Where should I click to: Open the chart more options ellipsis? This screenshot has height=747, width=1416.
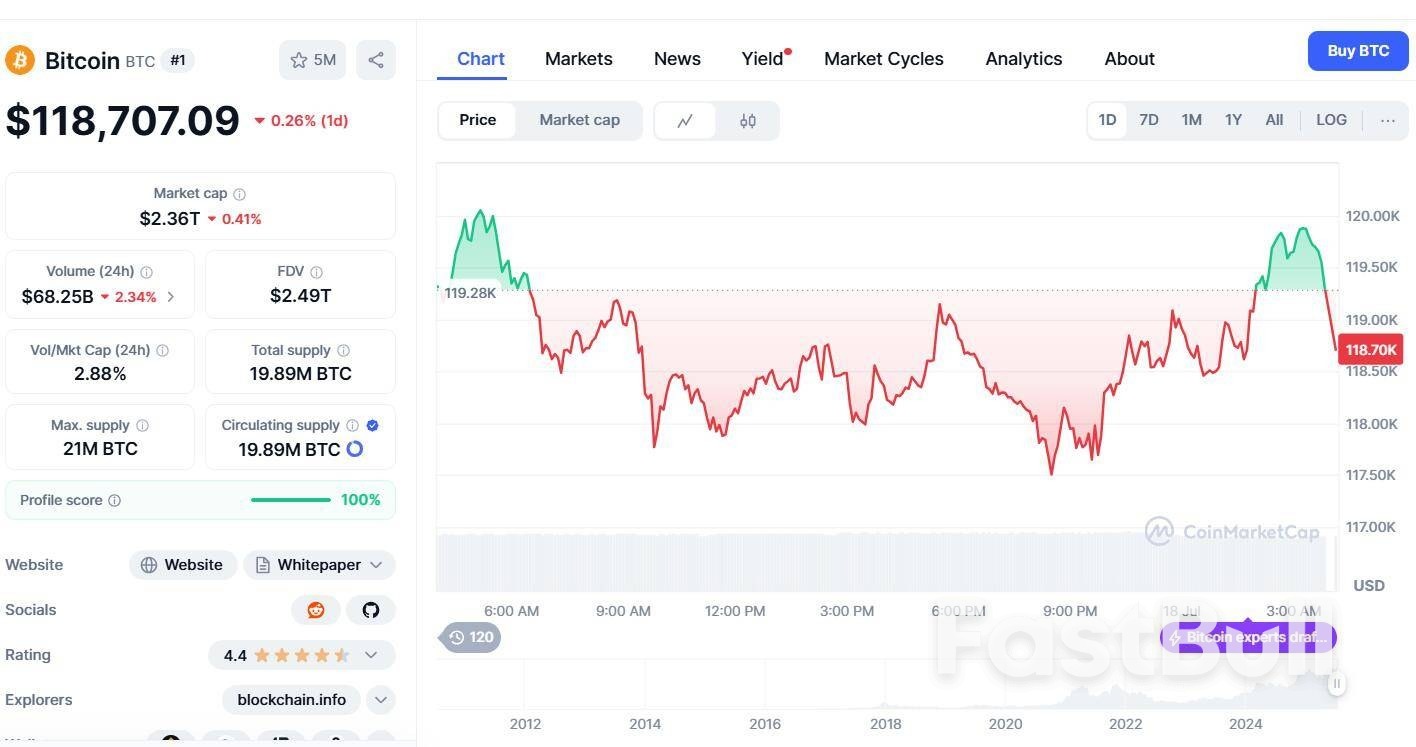point(1387,120)
